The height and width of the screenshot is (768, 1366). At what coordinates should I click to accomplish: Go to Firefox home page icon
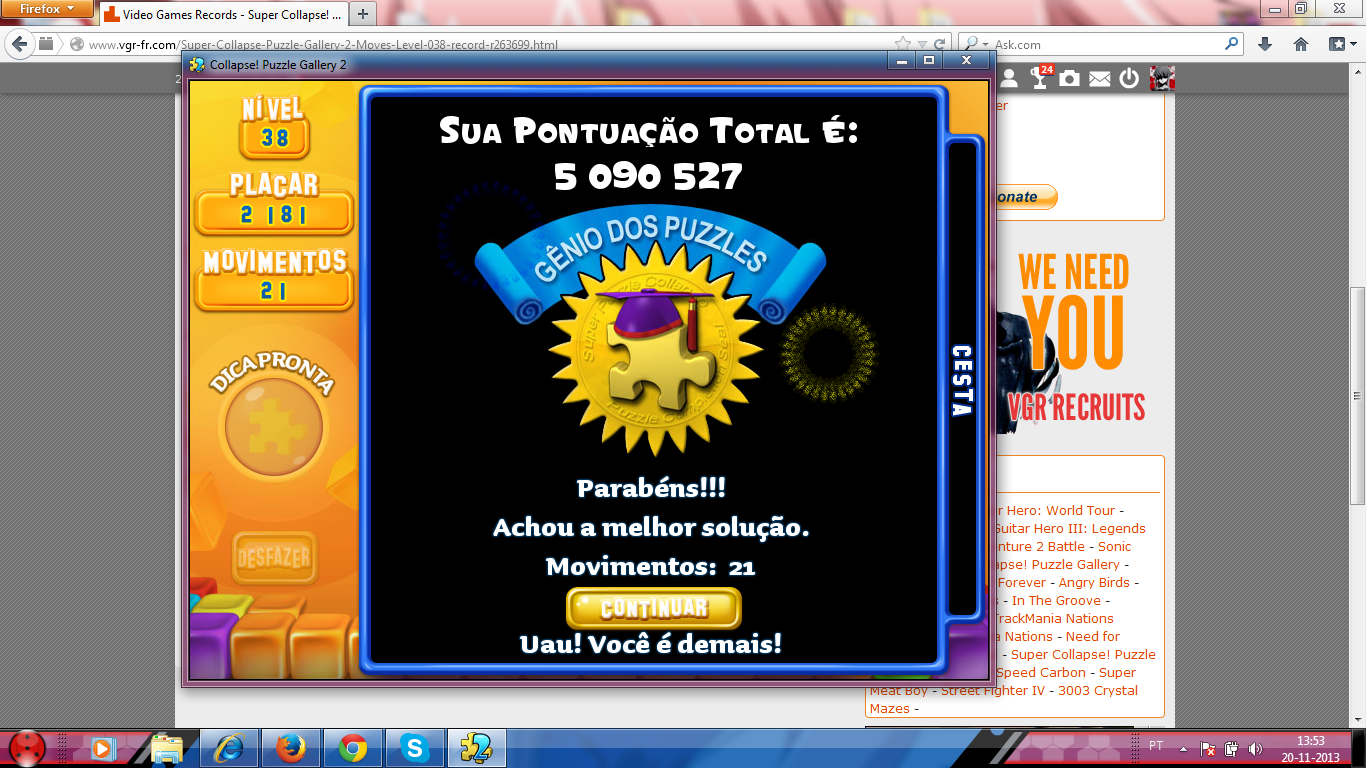pyautogui.click(x=1301, y=44)
